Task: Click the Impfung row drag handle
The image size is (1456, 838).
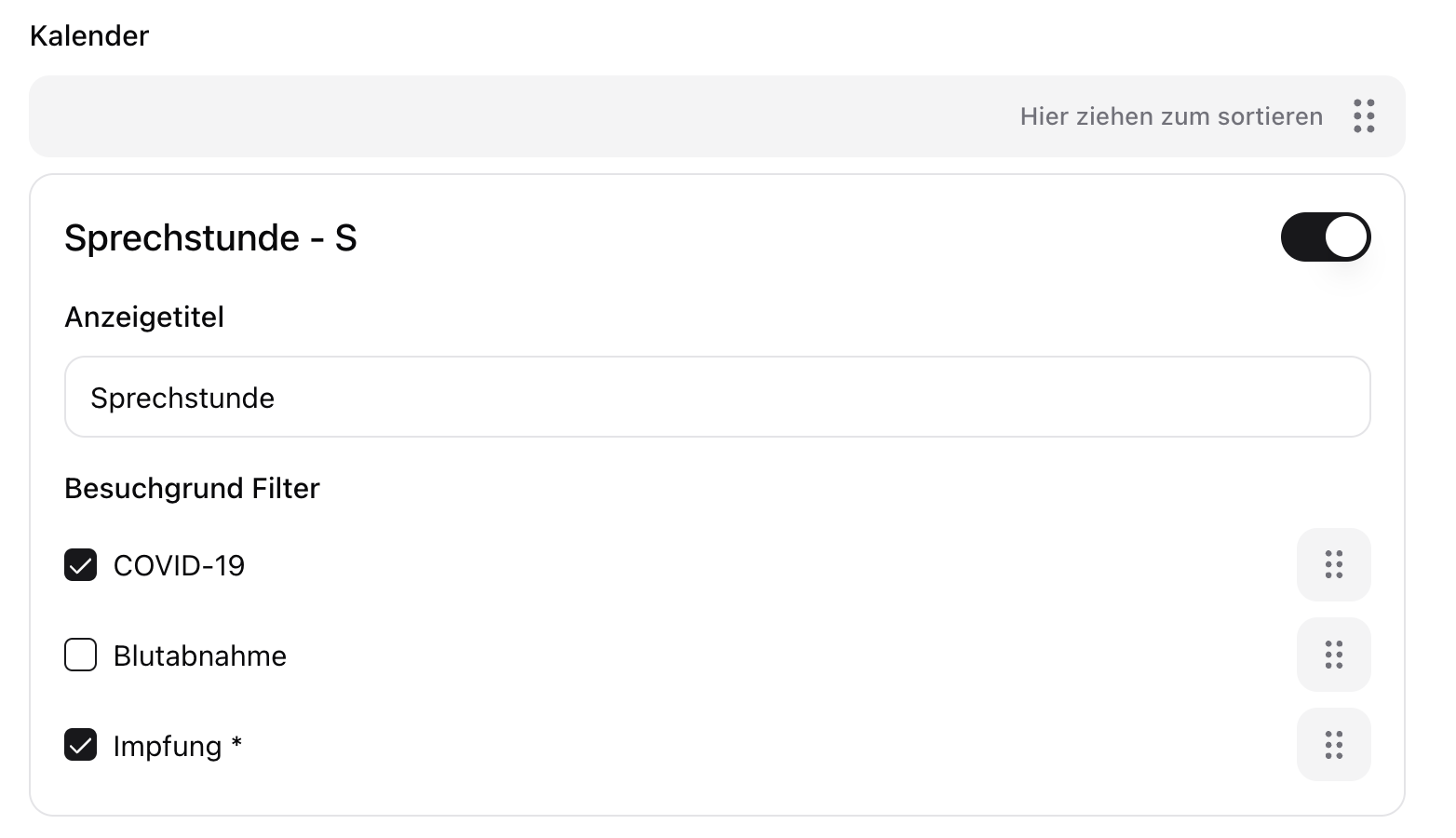Action: 1333,745
